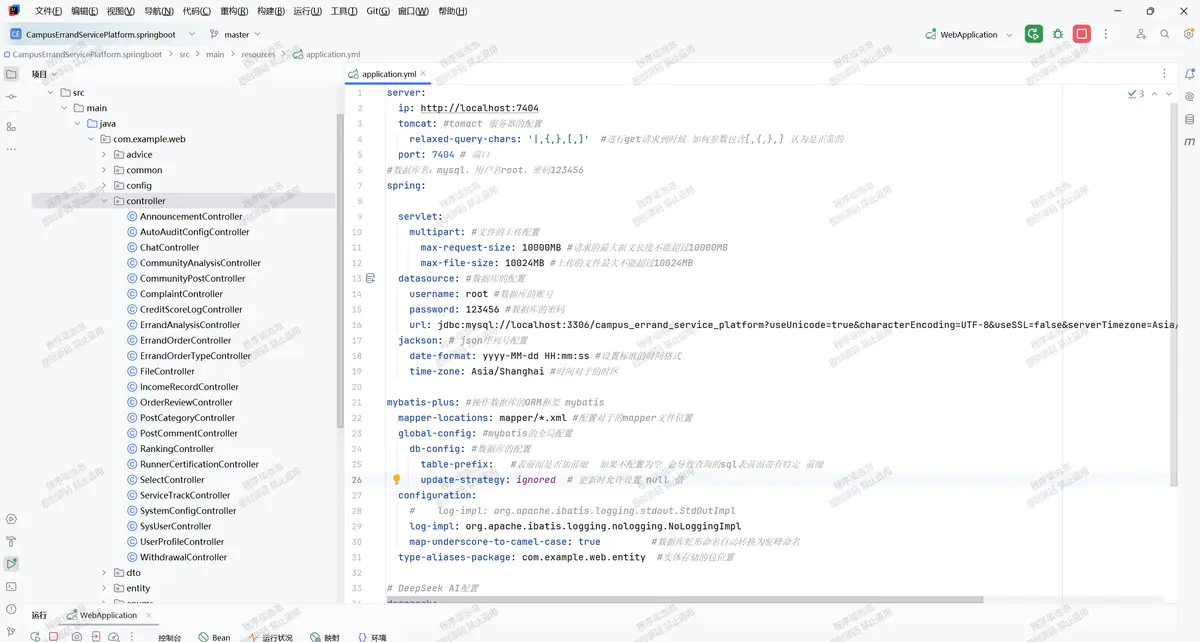
Task: Close the WebApplication run tab
Action: (x=147, y=615)
